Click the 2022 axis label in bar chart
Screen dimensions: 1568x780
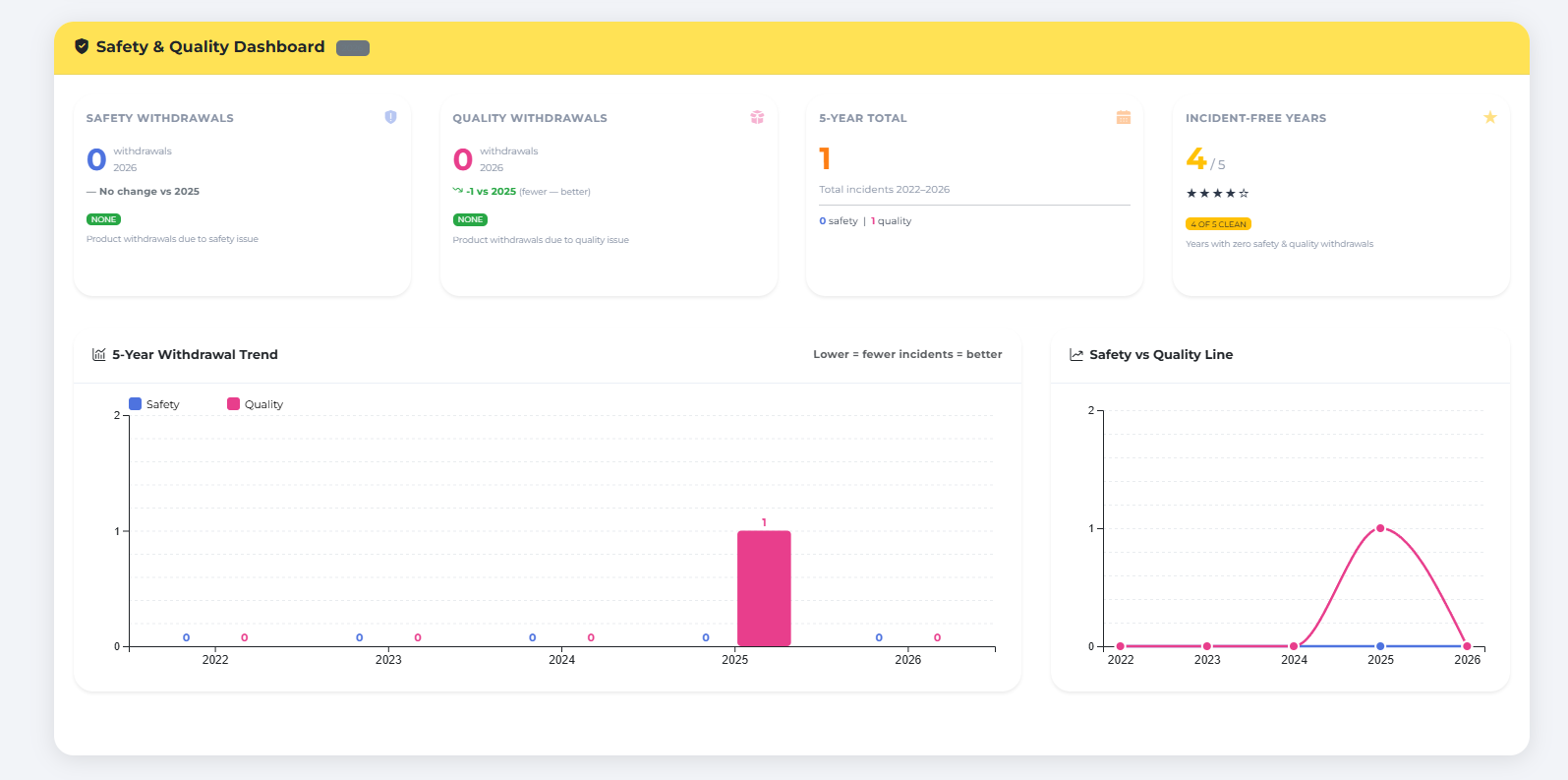(x=215, y=660)
